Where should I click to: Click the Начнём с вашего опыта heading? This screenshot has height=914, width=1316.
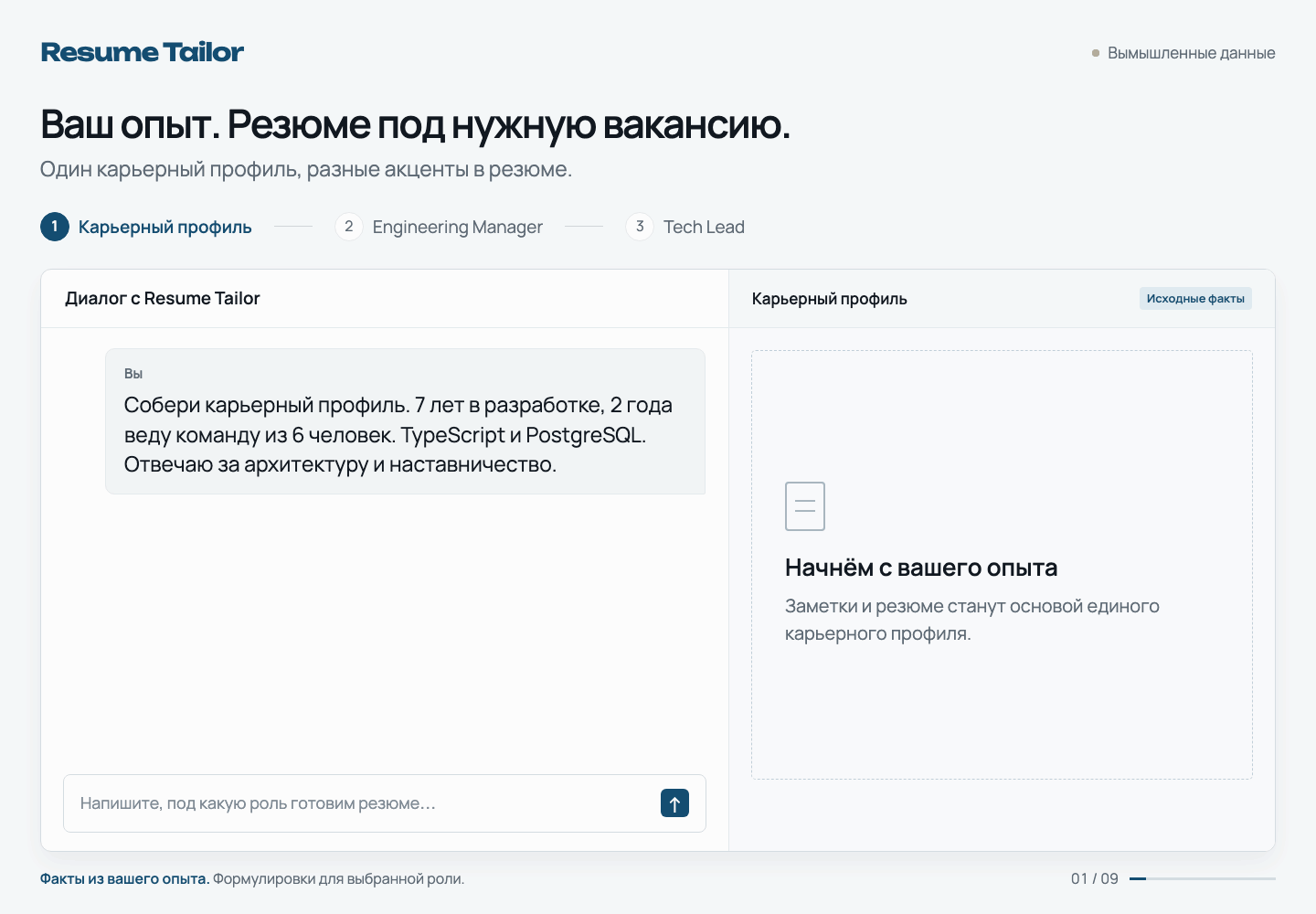coord(921,568)
